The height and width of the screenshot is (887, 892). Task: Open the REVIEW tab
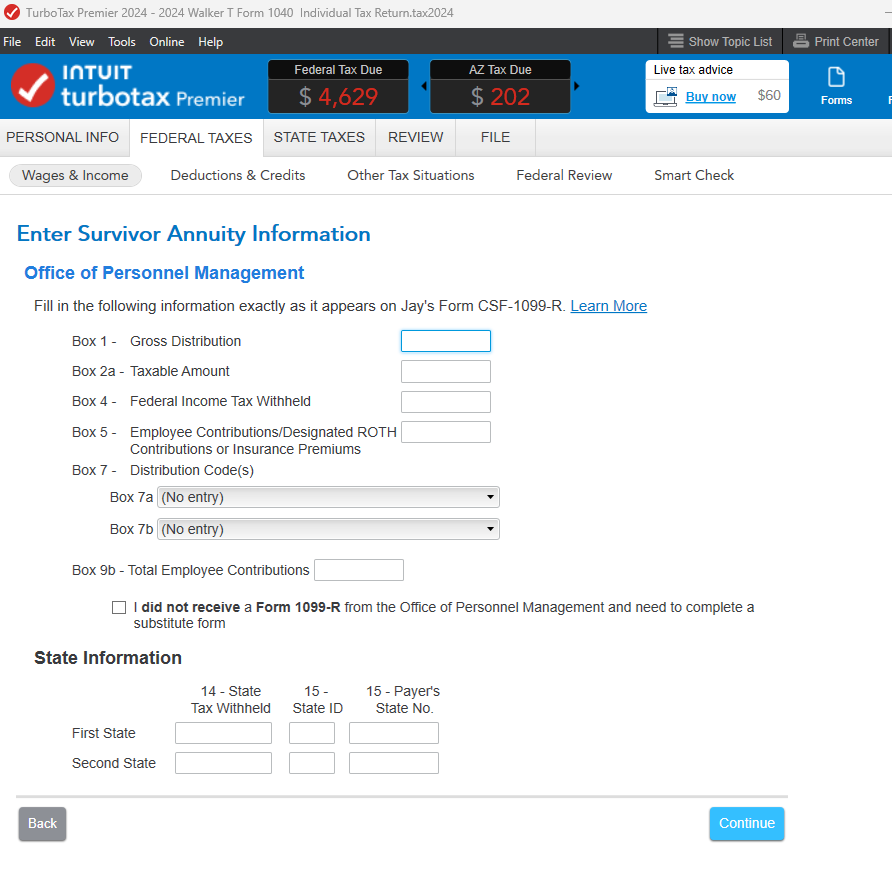pyautogui.click(x=415, y=137)
